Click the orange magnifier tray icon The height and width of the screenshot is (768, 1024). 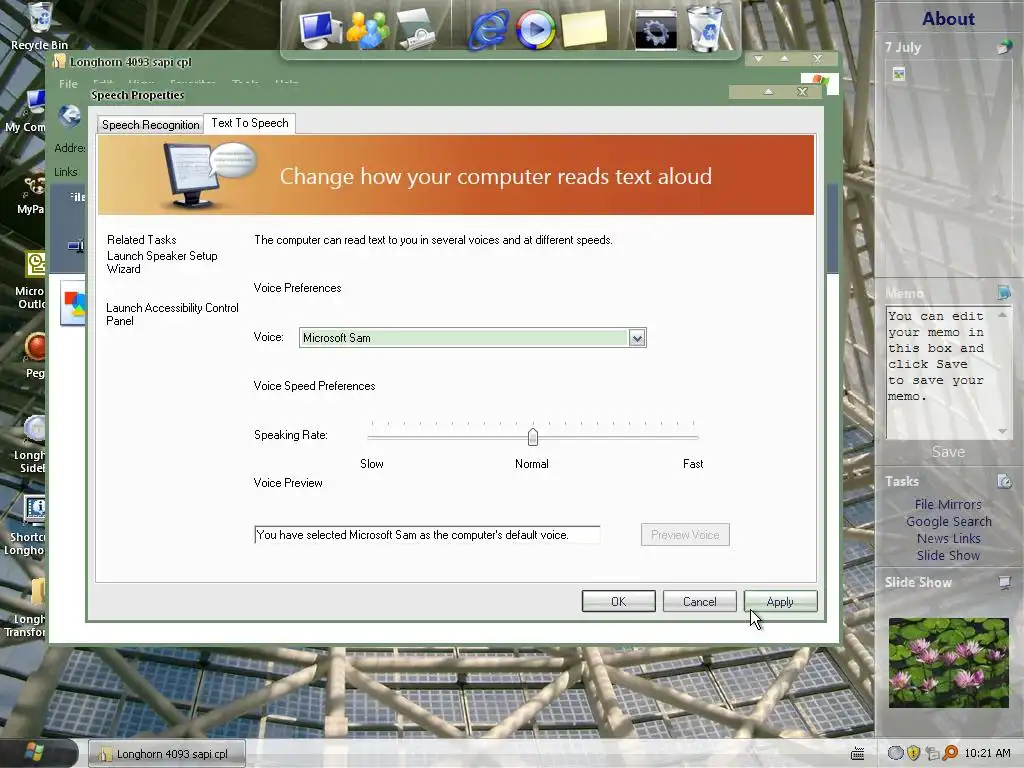[x=950, y=753]
